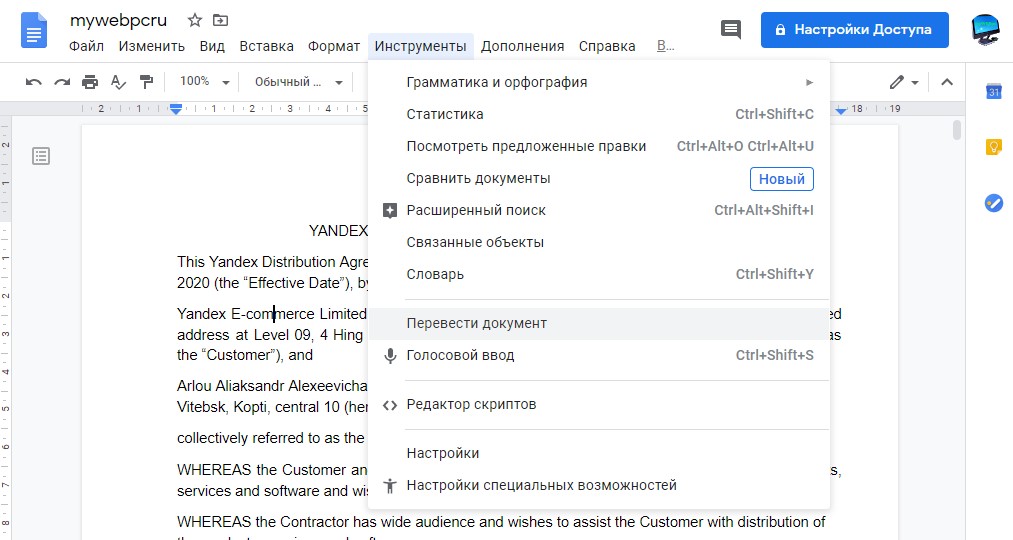Open the Формат menu
1013x540 pixels.
[333, 47]
